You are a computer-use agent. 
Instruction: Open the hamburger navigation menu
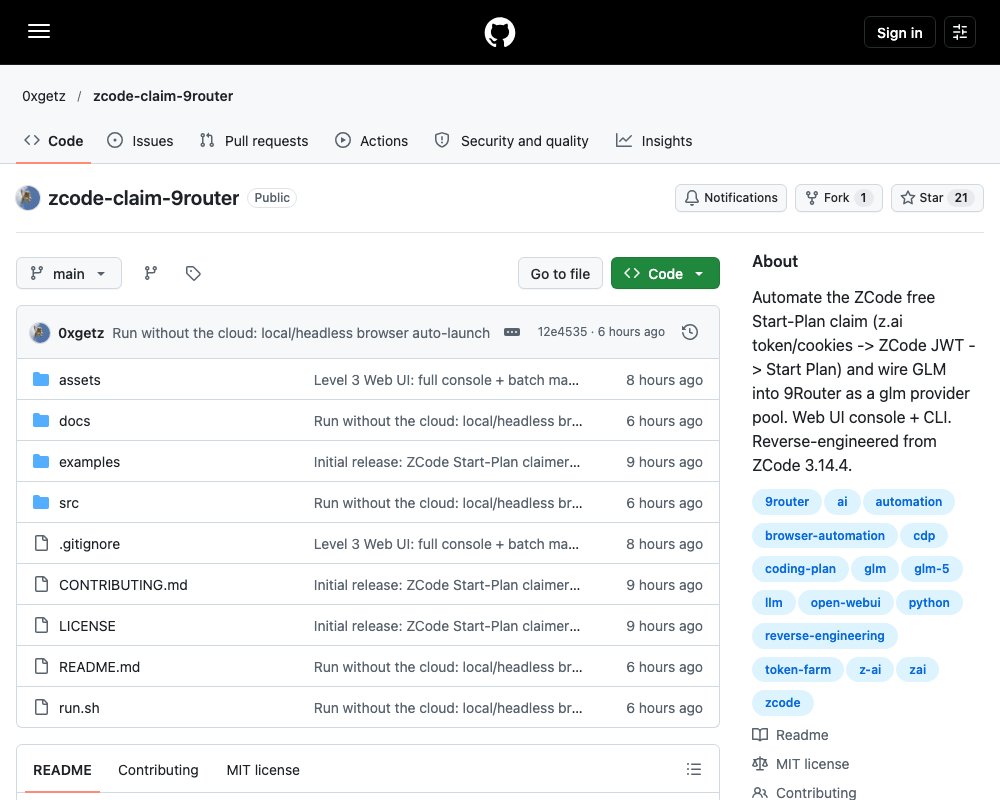click(39, 31)
